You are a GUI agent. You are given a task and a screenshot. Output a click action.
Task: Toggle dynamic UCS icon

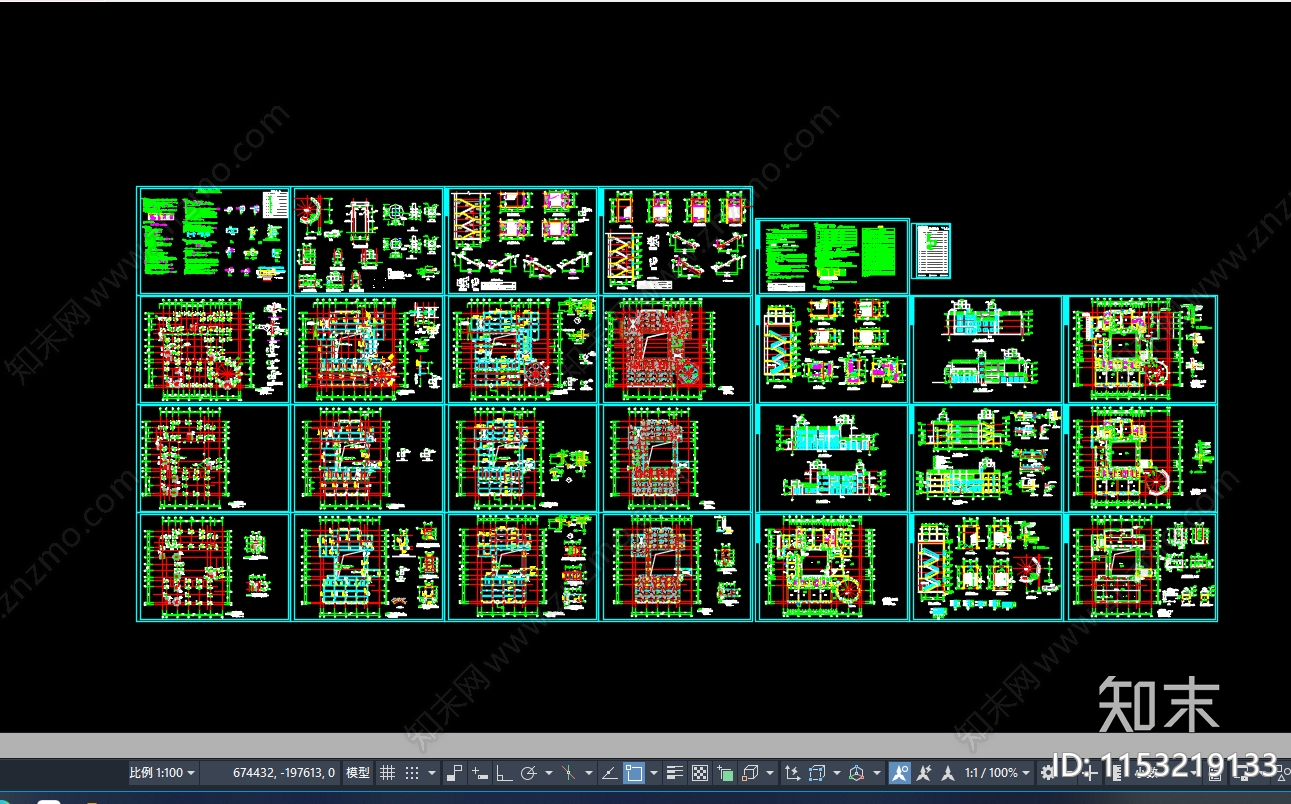coord(791,772)
